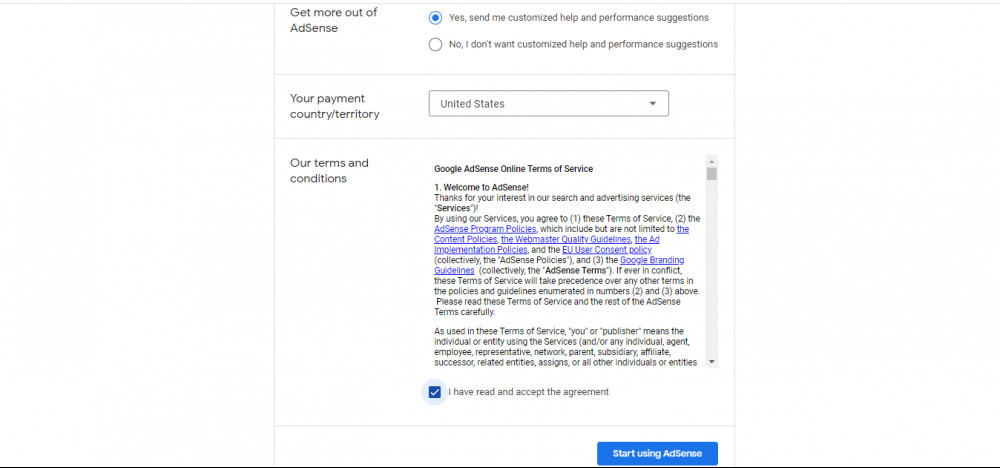The image size is (1000, 468).
Task: Click the 'Google AdSense Online Terms of Service' heading
Action: [x=513, y=169]
